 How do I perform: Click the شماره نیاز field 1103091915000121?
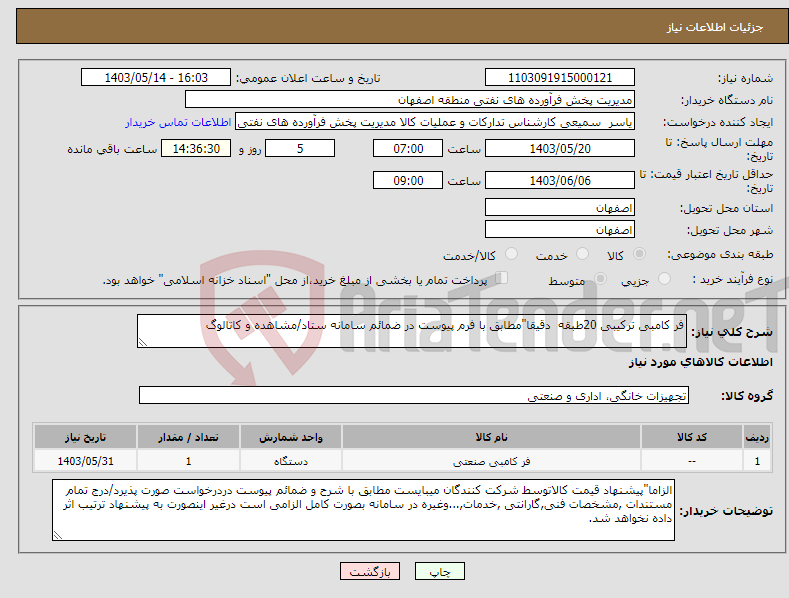click(x=560, y=78)
